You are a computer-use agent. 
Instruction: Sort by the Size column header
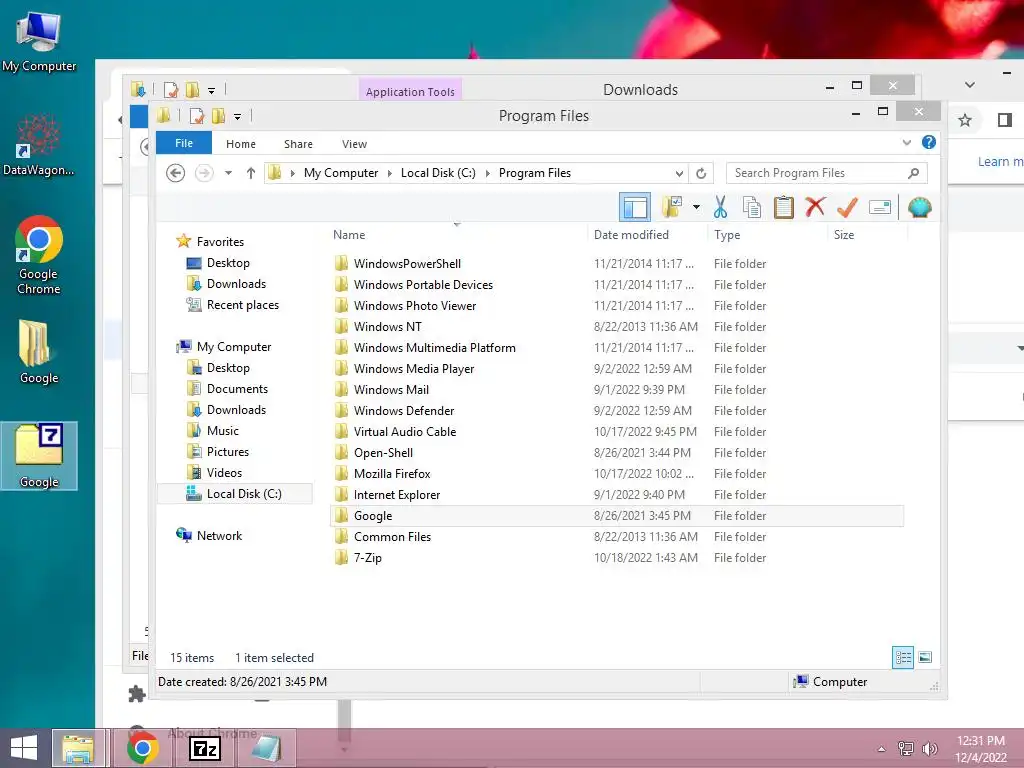[867, 234]
